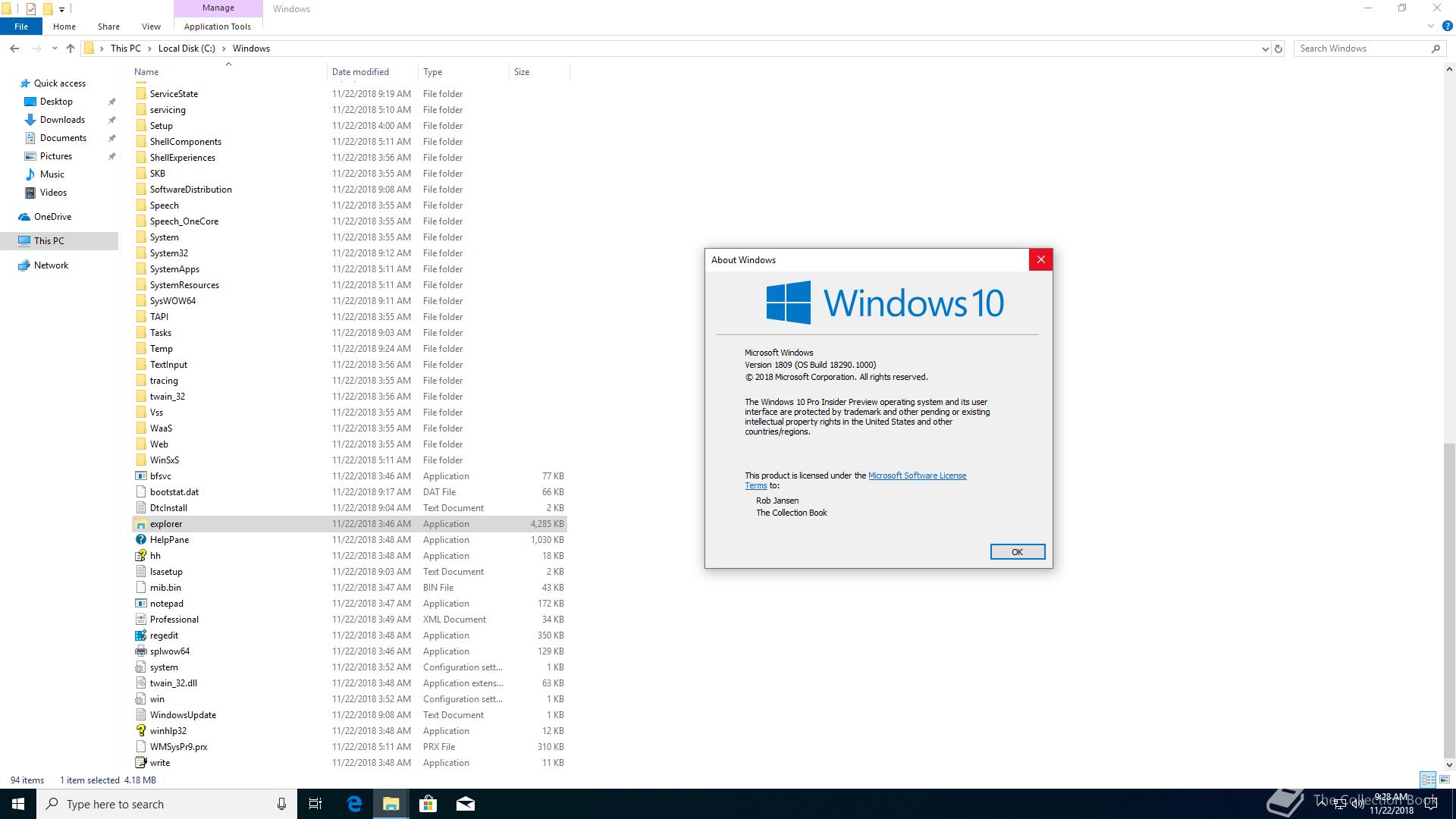This screenshot has width=1456, height=819.
Task: Close the About Windows dialog
Action: point(1040,259)
